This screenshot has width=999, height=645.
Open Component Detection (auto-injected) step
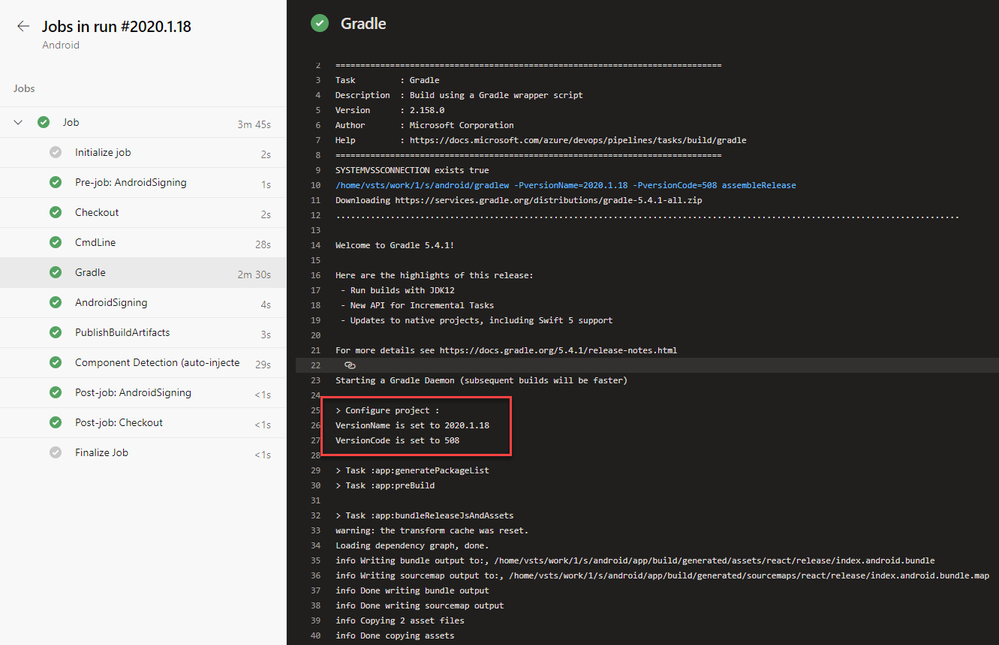click(143, 362)
